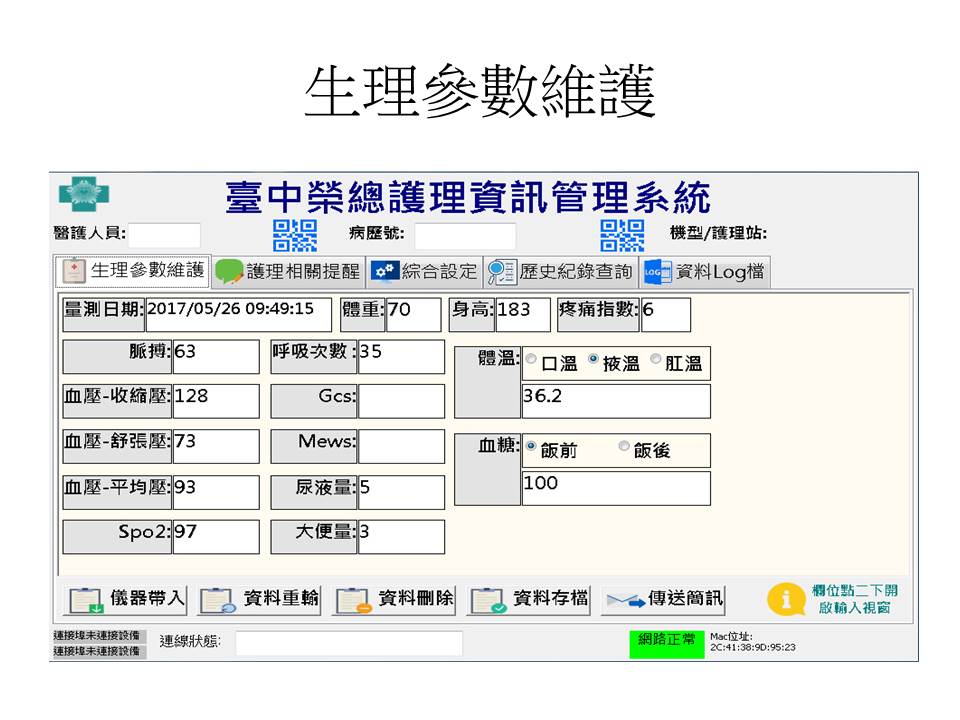This screenshot has width=960, height=720.
Task: Click the 病歷號 input field
Action: (x=465, y=236)
